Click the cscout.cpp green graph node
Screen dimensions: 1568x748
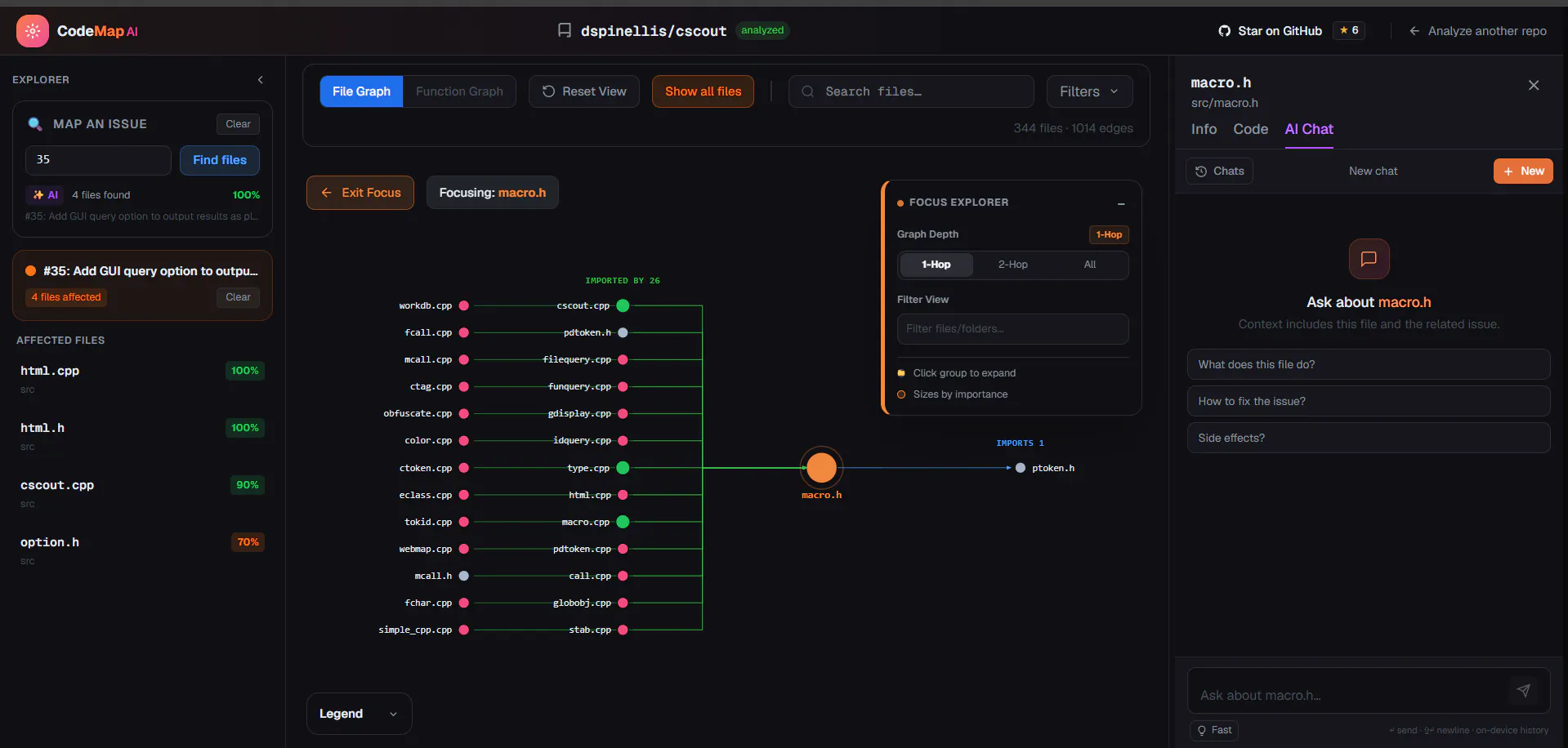(x=623, y=305)
